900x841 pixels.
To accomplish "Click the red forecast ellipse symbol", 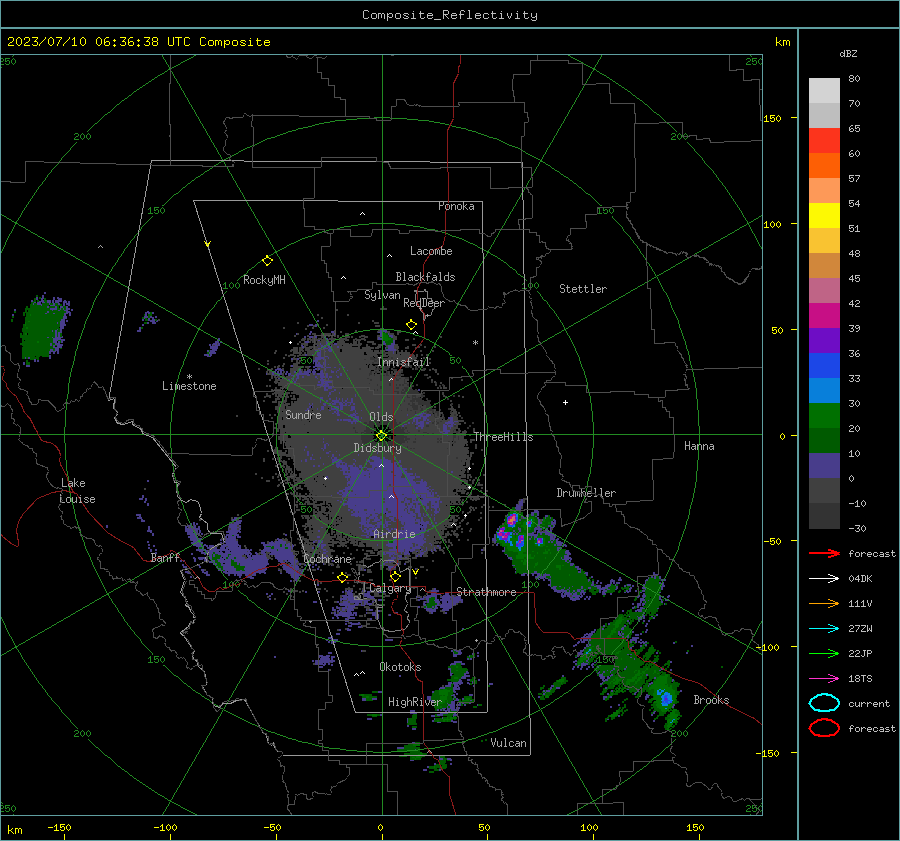I will [x=824, y=728].
